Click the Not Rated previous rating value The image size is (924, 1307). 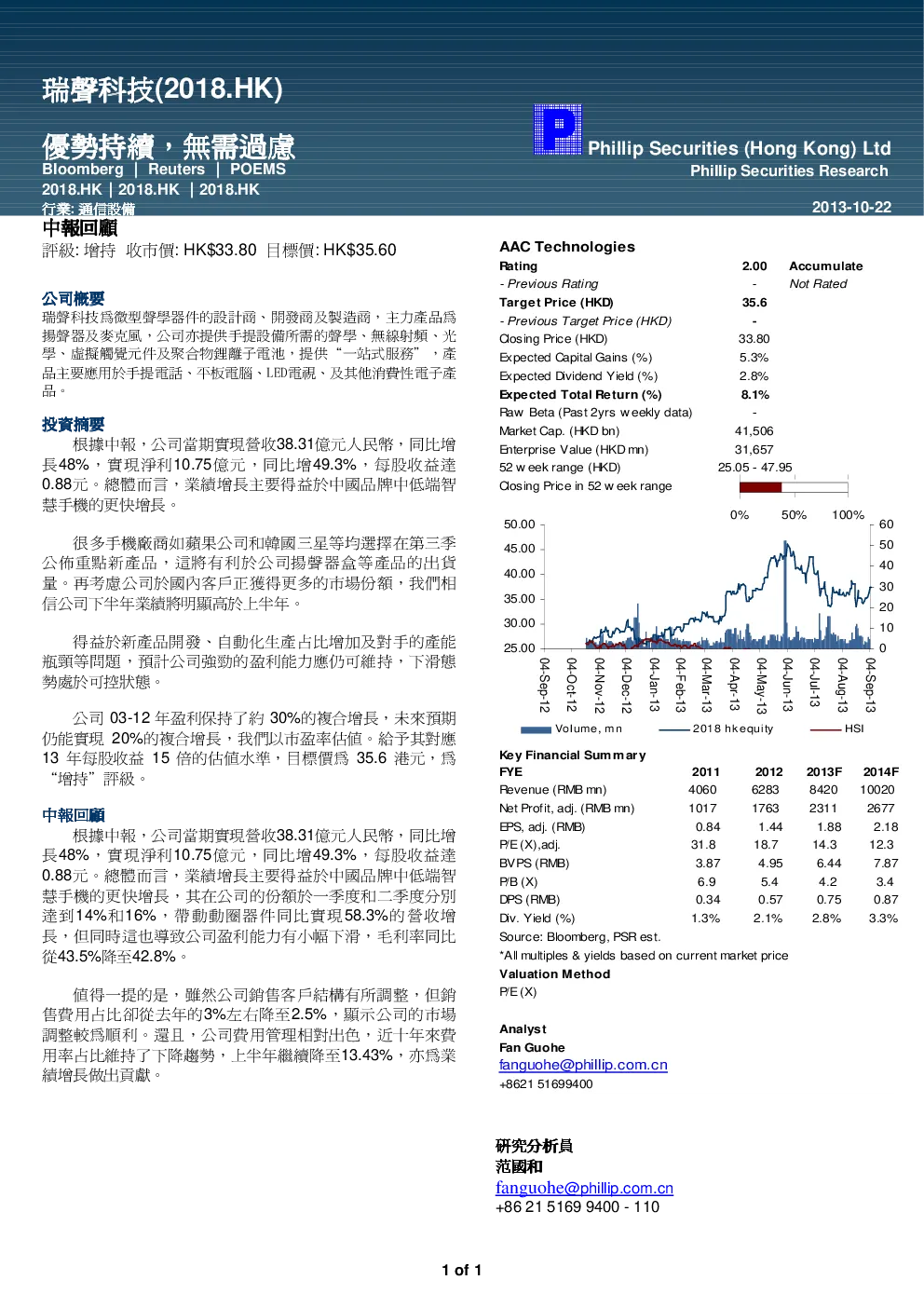(x=818, y=284)
